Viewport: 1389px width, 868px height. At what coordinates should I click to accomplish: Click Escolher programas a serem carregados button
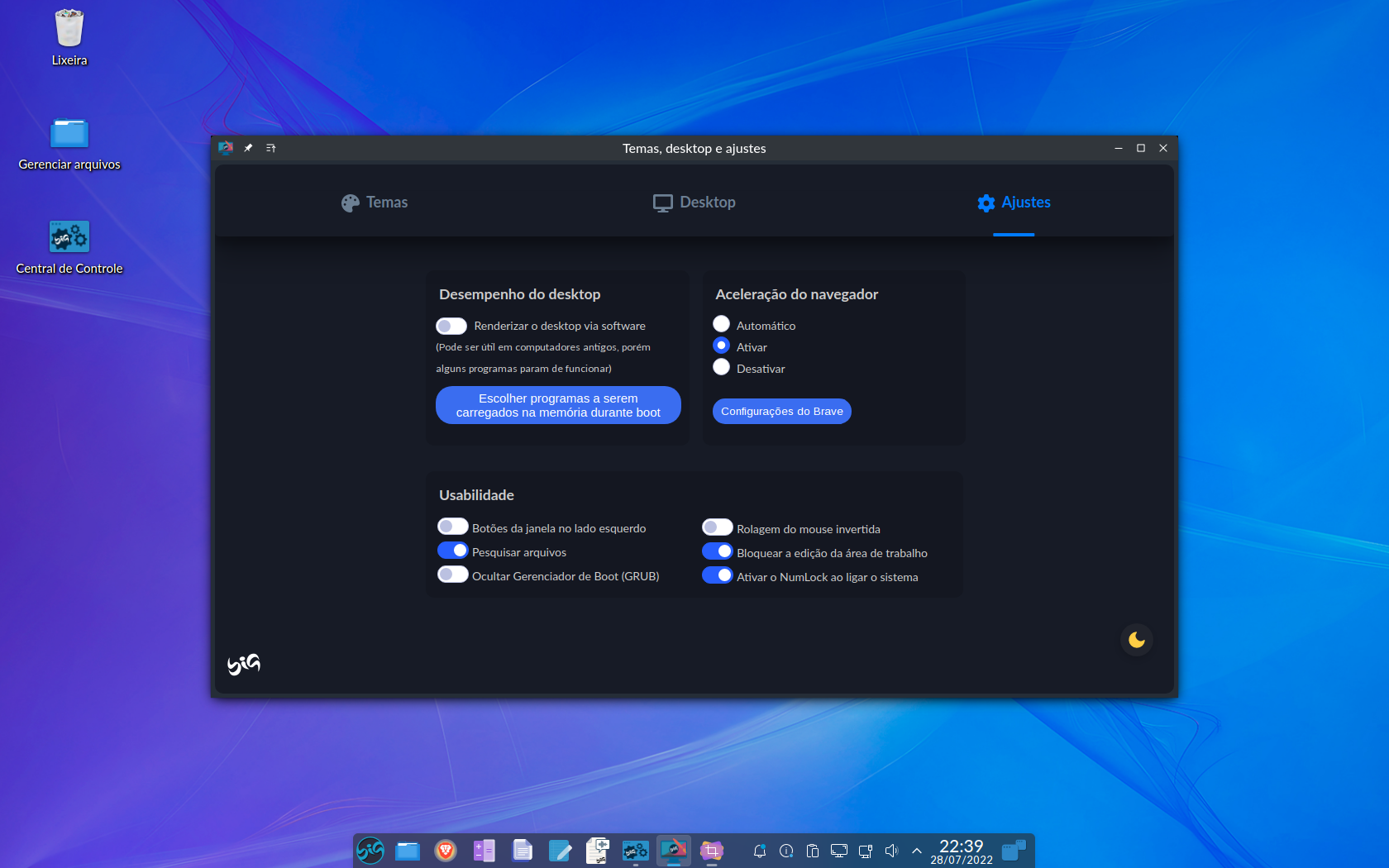[x=558, y=405]
